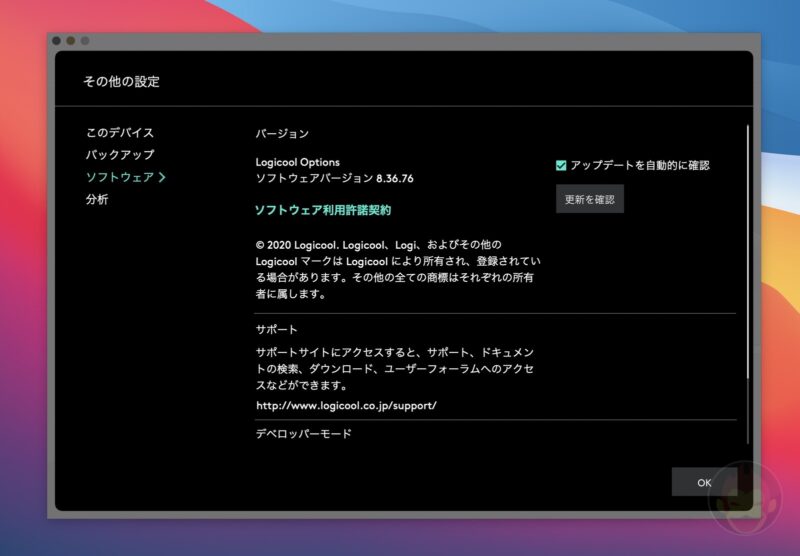800x556 pixels.
Task: Switch to the バックアップ section
Action: [x=119, y=155]
